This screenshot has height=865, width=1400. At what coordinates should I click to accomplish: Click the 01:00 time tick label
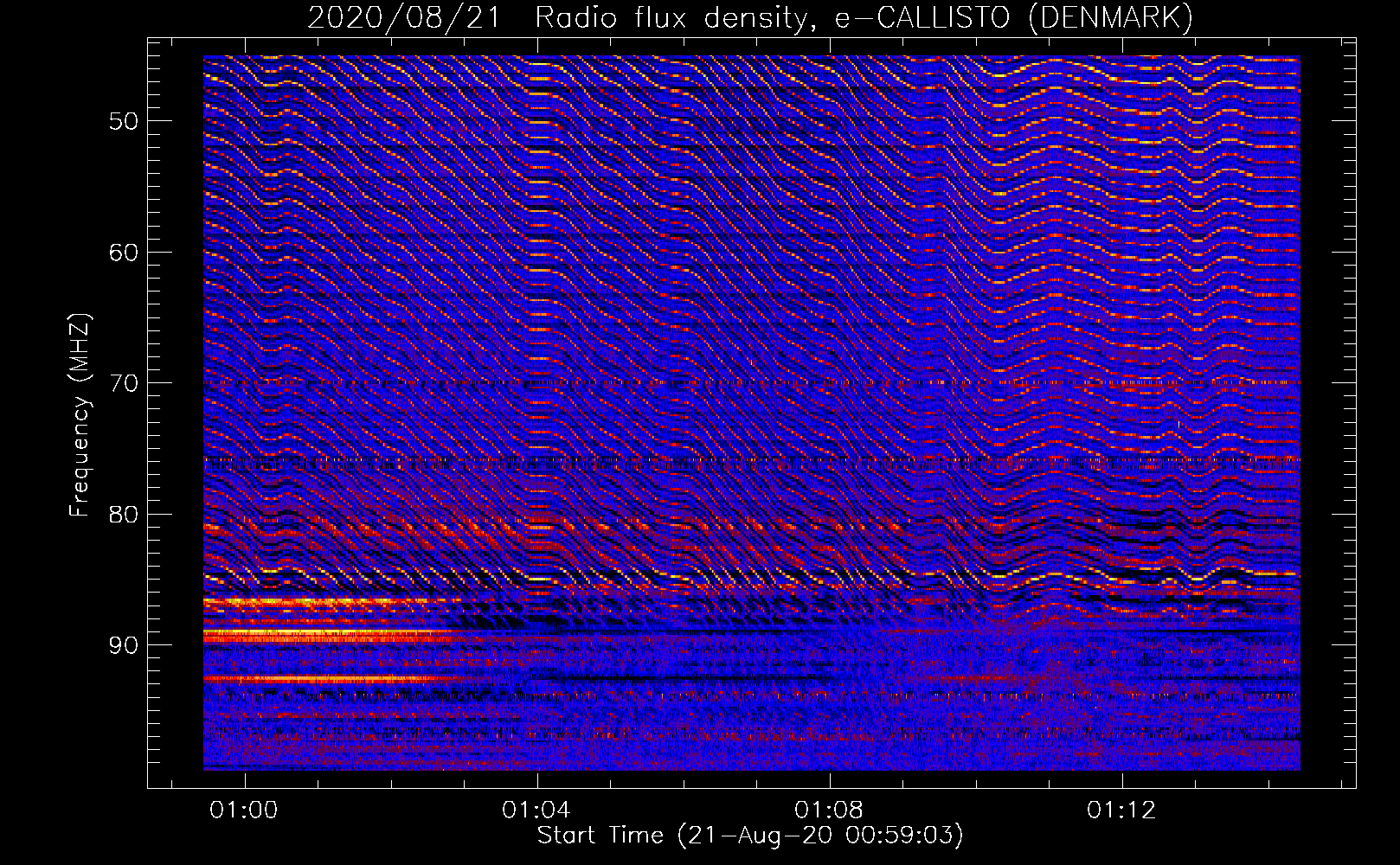[x=244, y=810]
